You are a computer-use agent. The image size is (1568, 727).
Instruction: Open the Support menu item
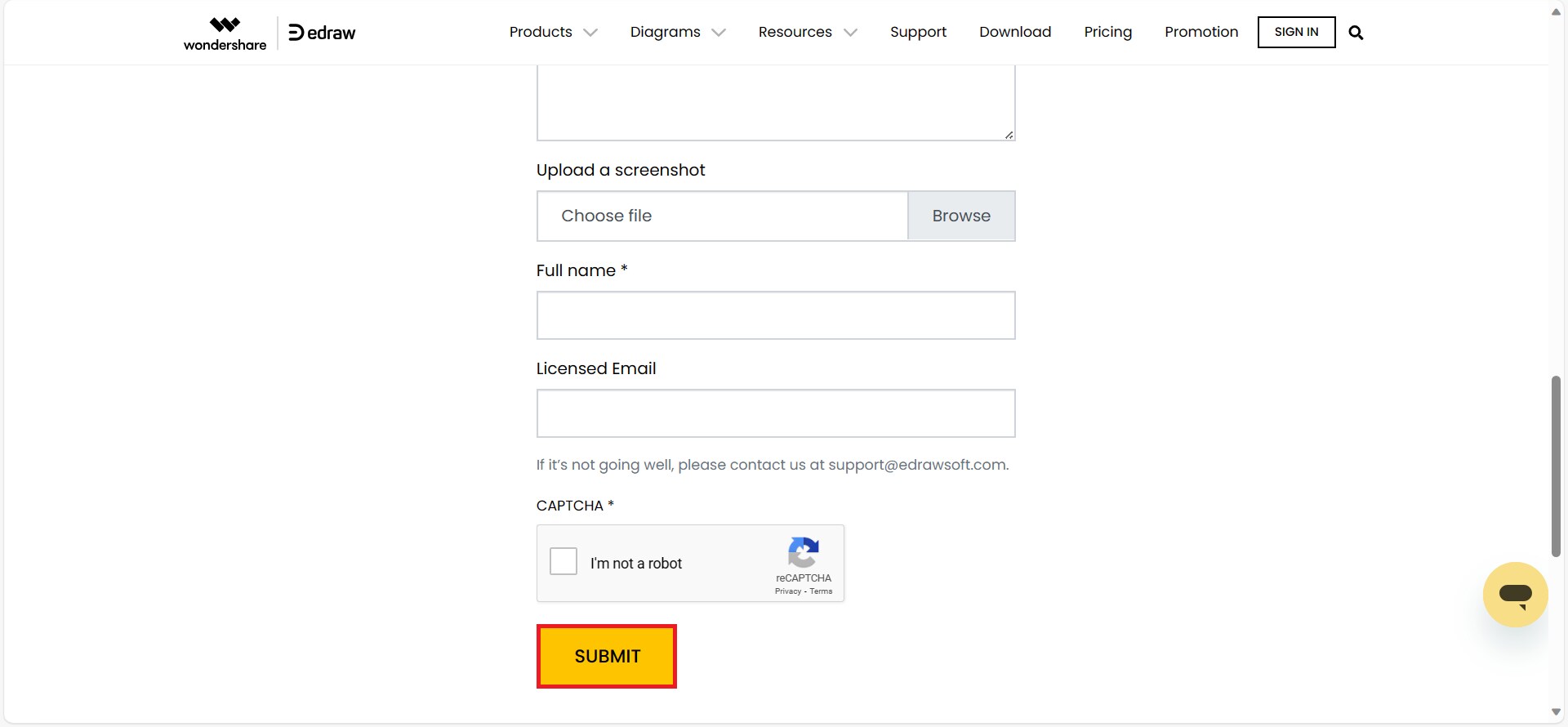[918, 32]
